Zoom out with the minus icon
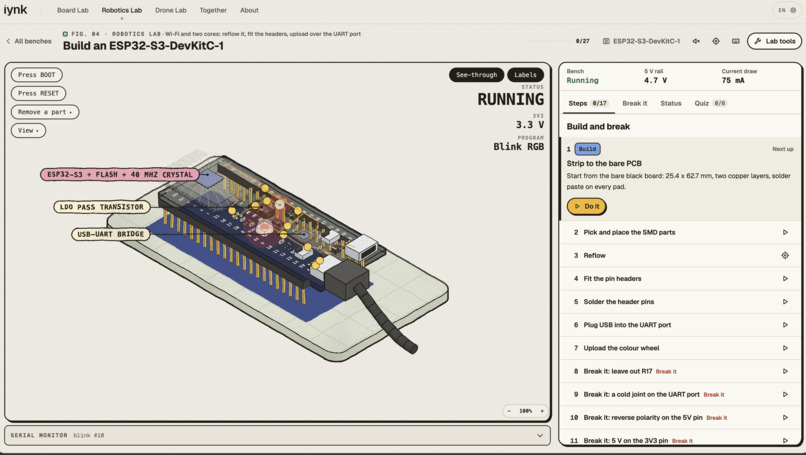Viewport: 806px width, 455px height. (x=509, y=411)
